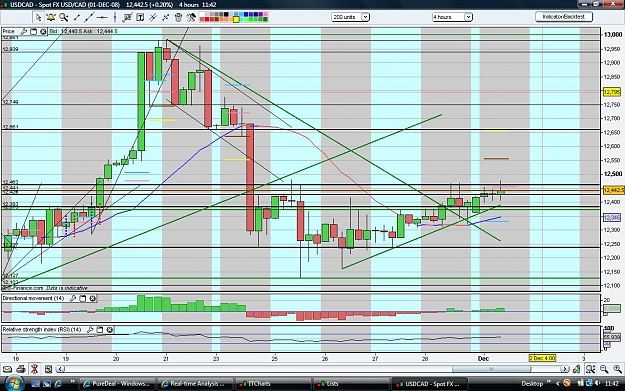Click the horizontal scrollbar thumb
The height and width of the screenshot is (391, 625).
pyautogui.click(x=491, y=369)
